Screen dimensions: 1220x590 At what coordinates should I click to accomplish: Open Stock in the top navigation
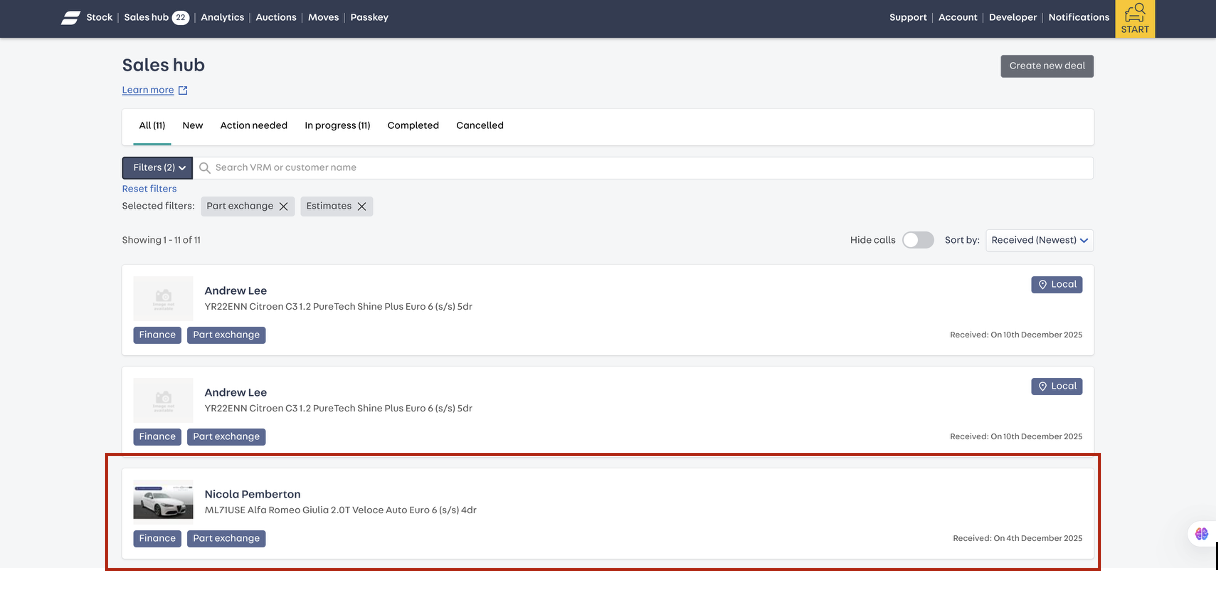(x=100, y=18)
